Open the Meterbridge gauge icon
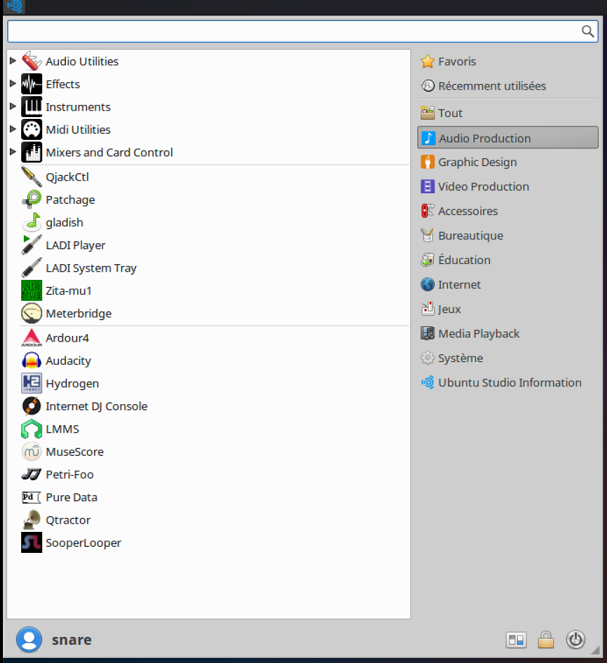 (31, 313)
